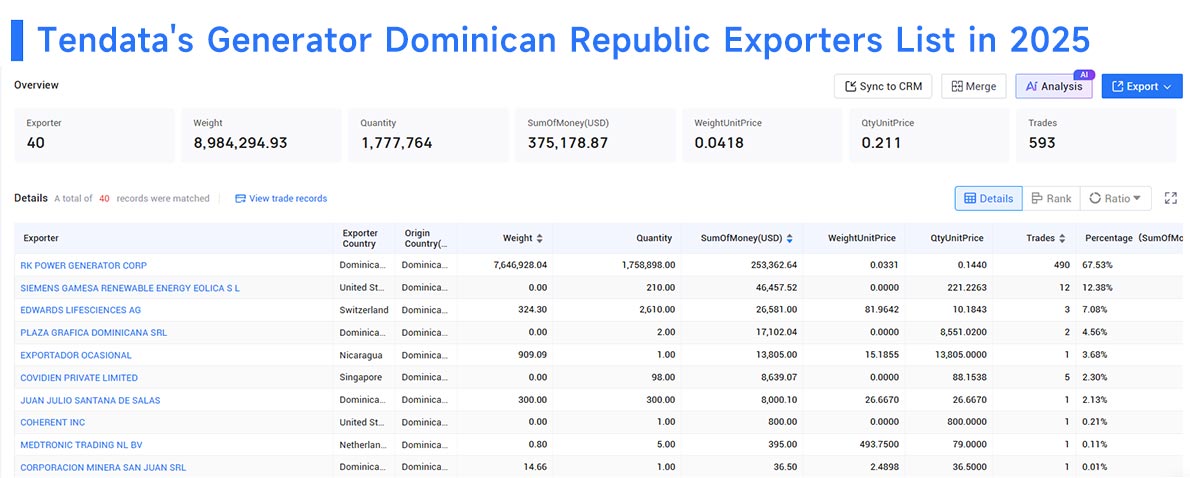Sort by SumOfMoney(USD) column arrows
The width and height of the screenshot is (1190, 478).
pos(789,238)
